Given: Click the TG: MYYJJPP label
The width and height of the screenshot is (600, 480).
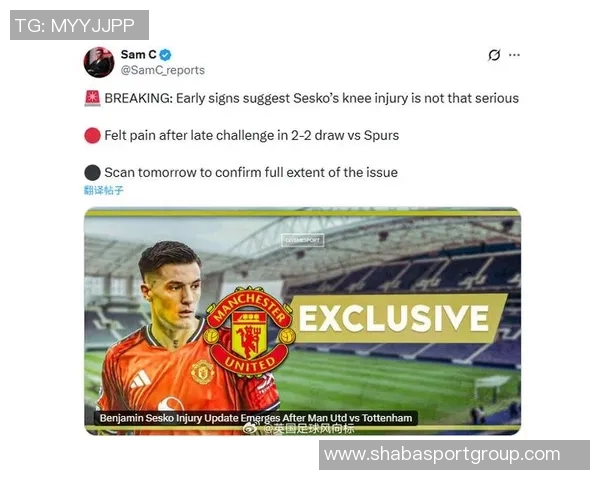Looking at the screenshot, I should coord(79,25).
